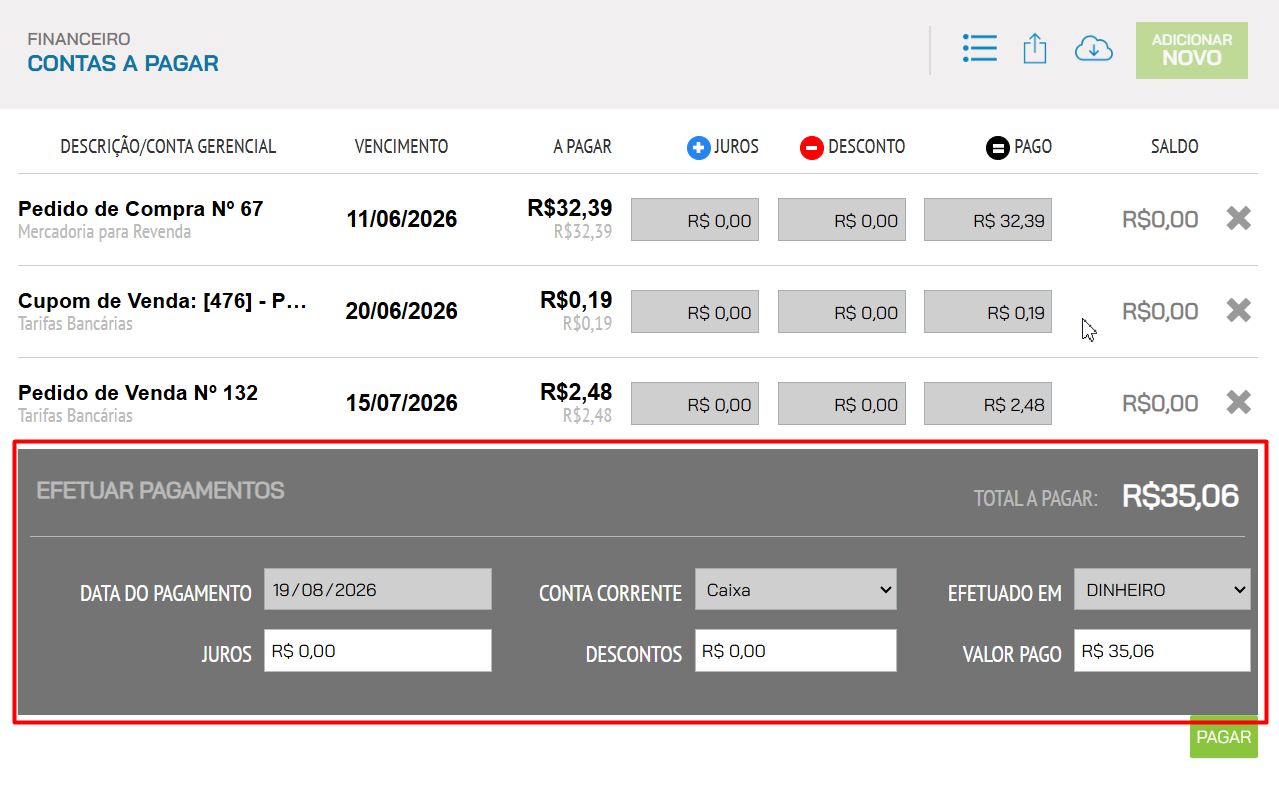Click Juros field for Pedido de Venda Nº 132
1279x789 pixels.
(x=695, y=404)
